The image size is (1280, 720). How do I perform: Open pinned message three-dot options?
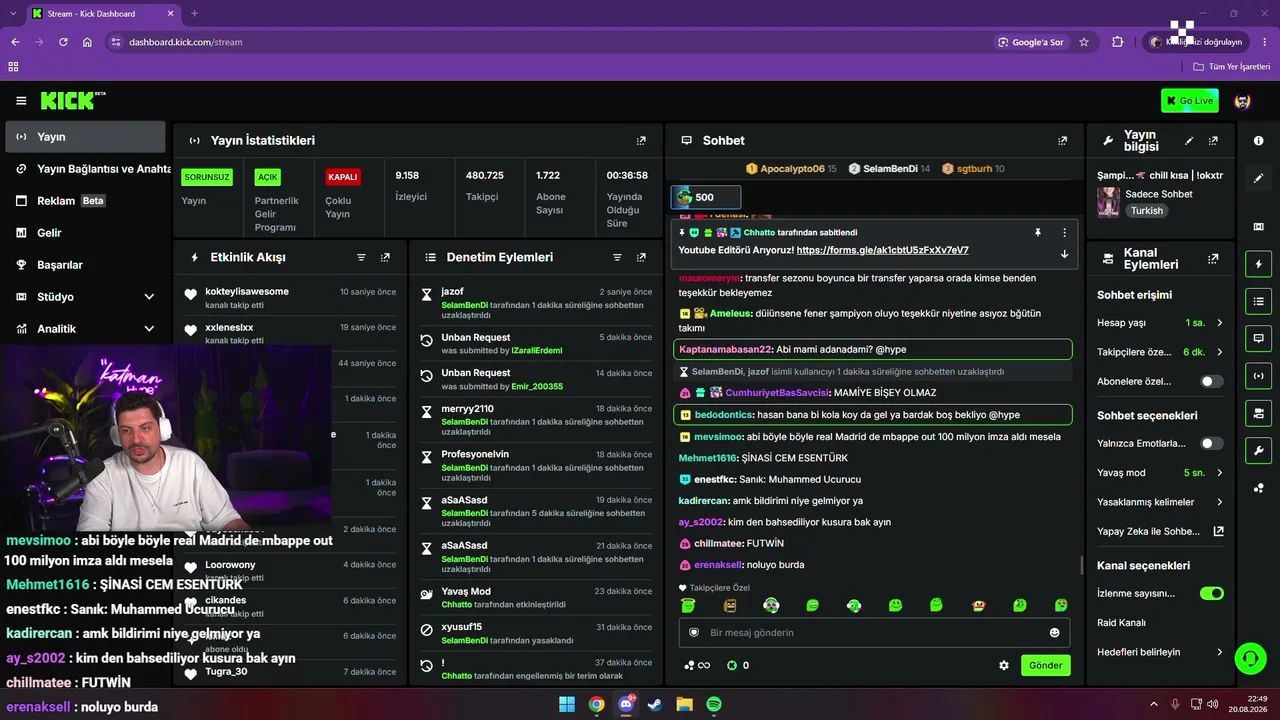(x=1064, y=232)
